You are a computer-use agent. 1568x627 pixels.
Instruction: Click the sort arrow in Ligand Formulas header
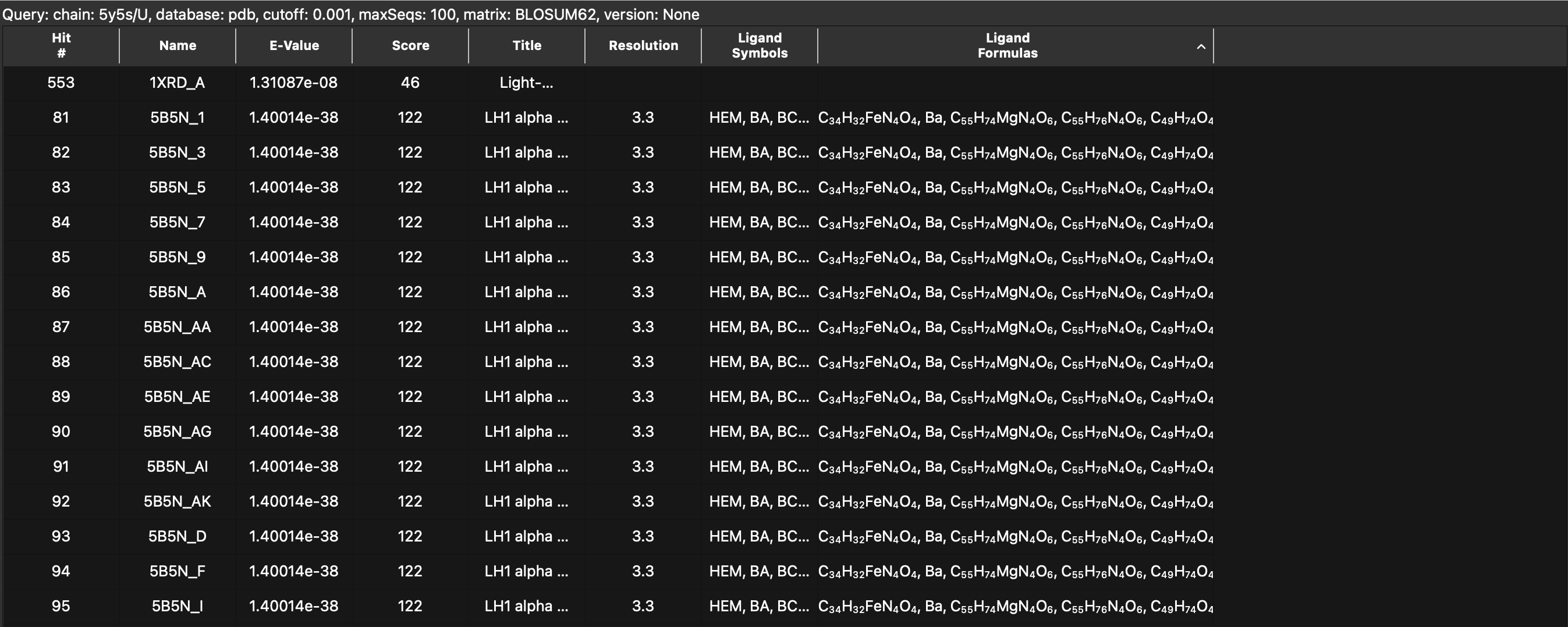tap(1200, 47)
